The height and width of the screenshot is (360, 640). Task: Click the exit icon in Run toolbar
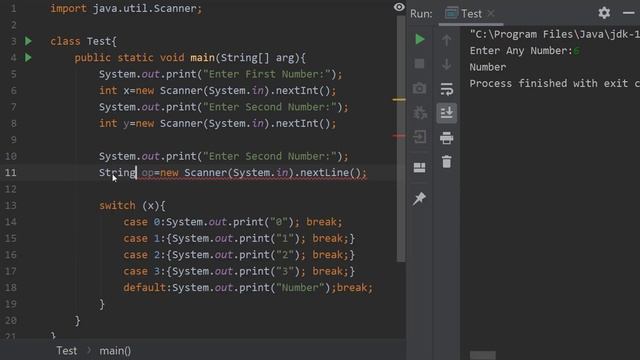coord(420,137)
